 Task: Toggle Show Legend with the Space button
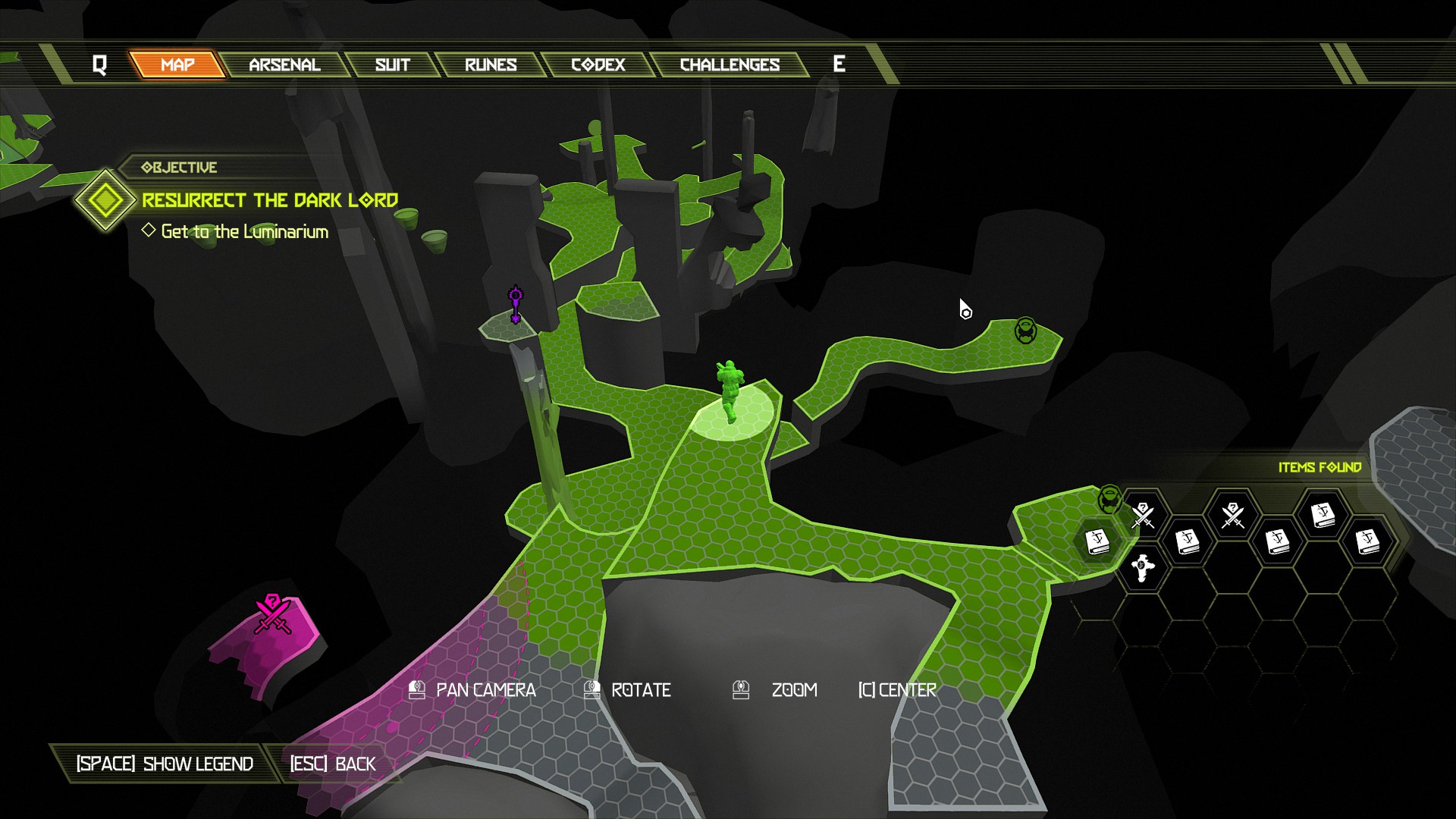pyautogui.click(x=165, y=764)
